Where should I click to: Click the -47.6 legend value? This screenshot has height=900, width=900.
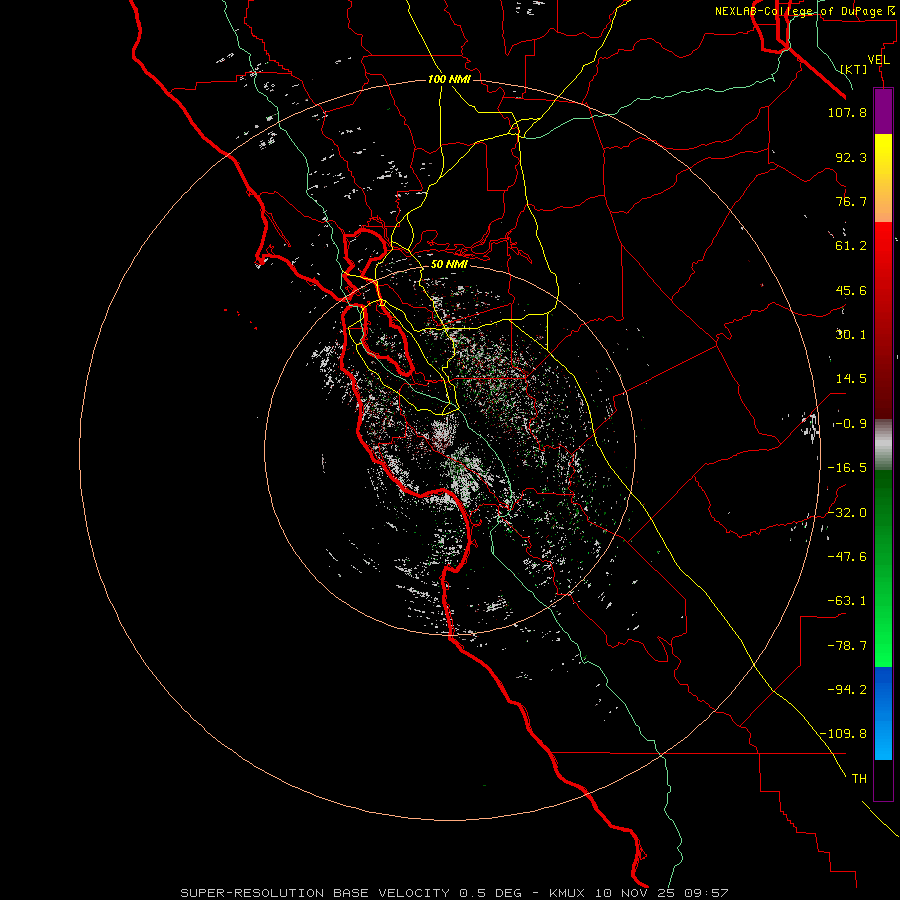(847, 557)
